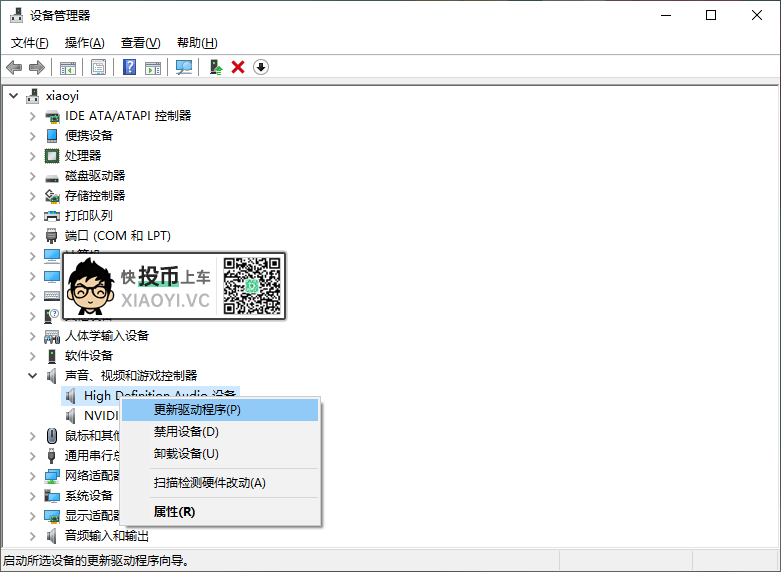781x572 pixels.
Task: Click the 磁盘驱动器 drive icon
Action: pos(52,177)
